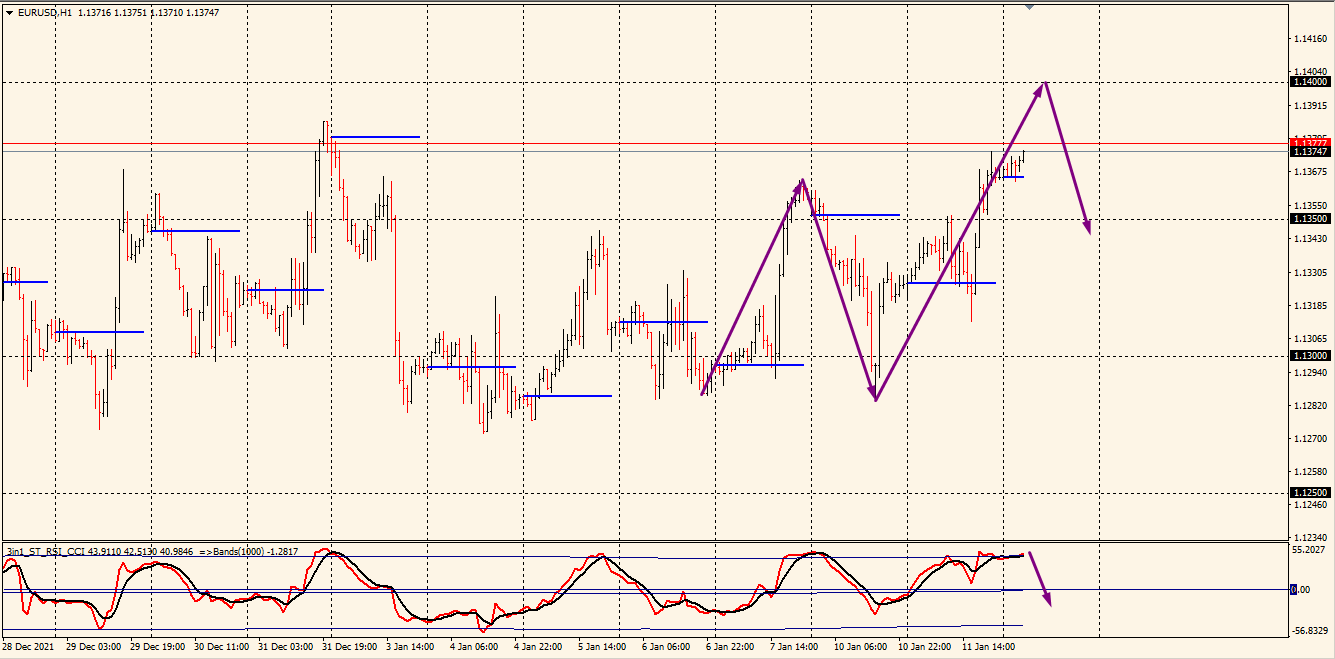Open the EURUSD,H1 chart dropdown arrow
1335x659 pixels.
tap(10, 13)
